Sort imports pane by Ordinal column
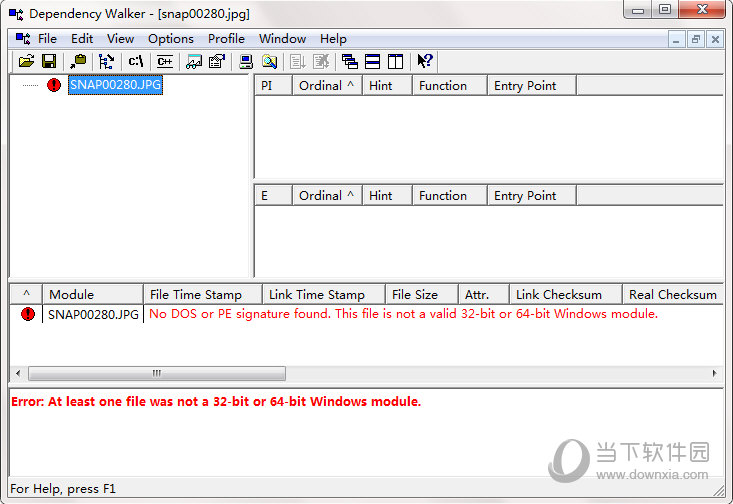The height and width of the screenshot is (504, 733). click(327, 86)
